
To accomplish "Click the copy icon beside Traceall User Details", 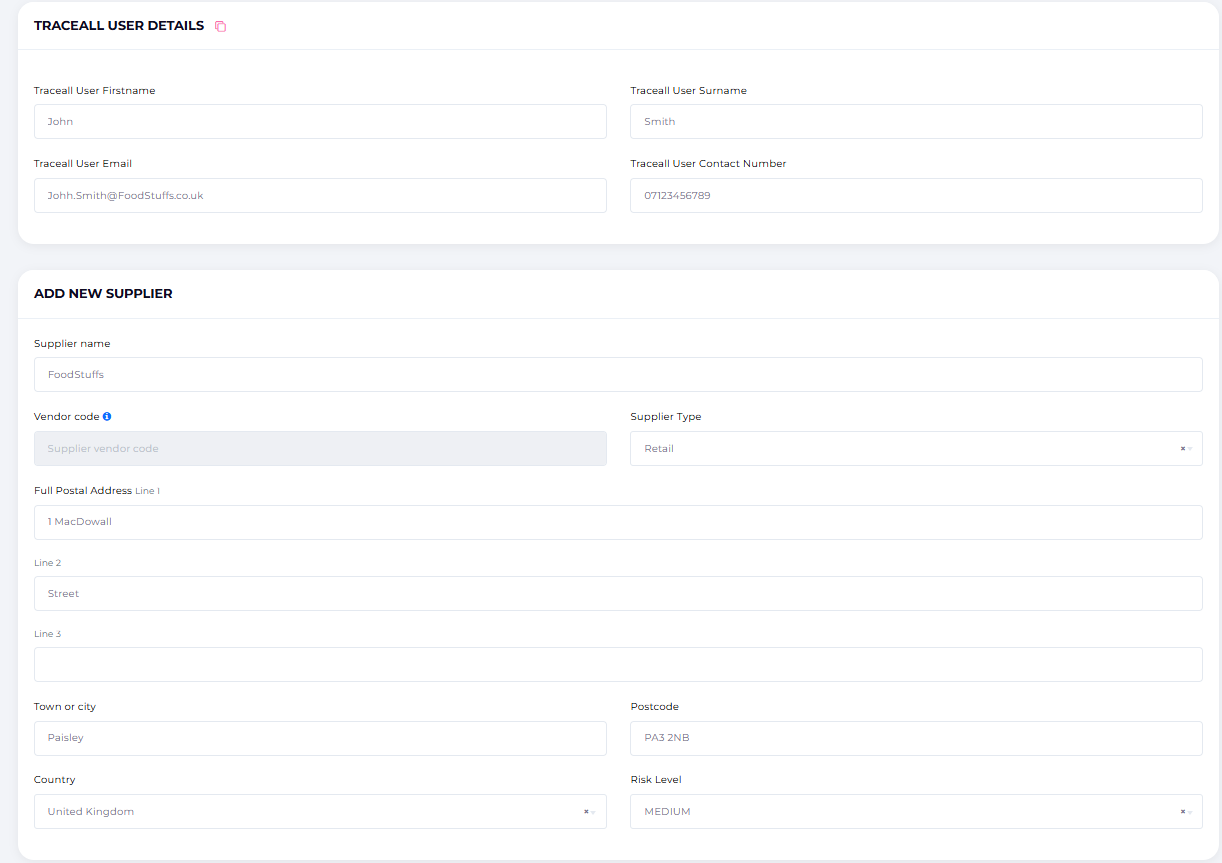I will click(221, 26).
